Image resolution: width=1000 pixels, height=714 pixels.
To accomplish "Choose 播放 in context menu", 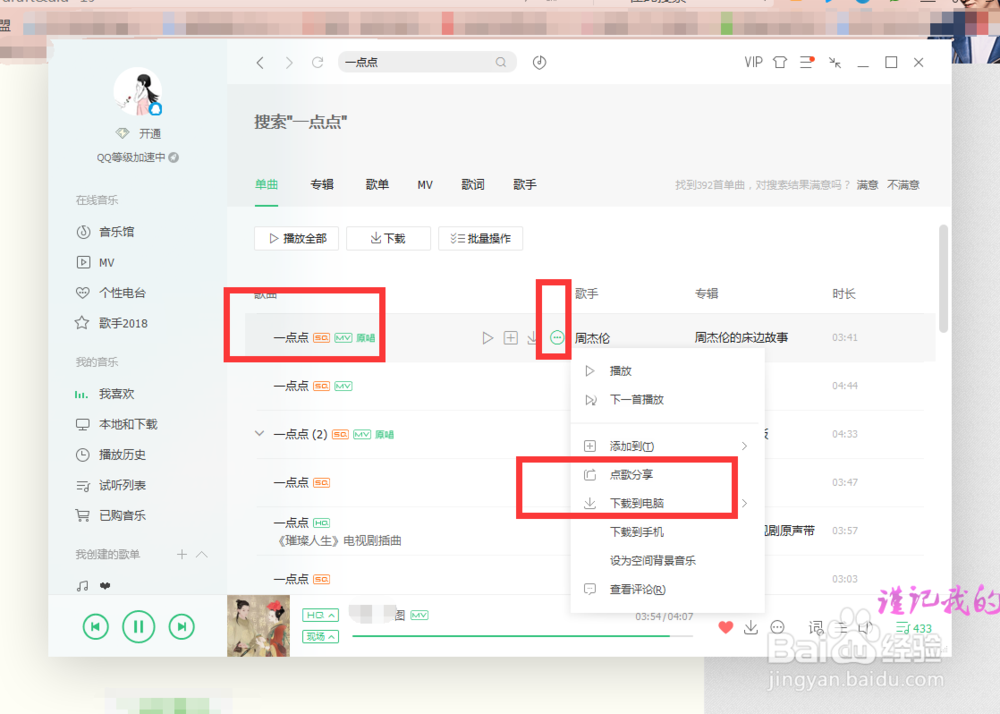I will (667, 371).
